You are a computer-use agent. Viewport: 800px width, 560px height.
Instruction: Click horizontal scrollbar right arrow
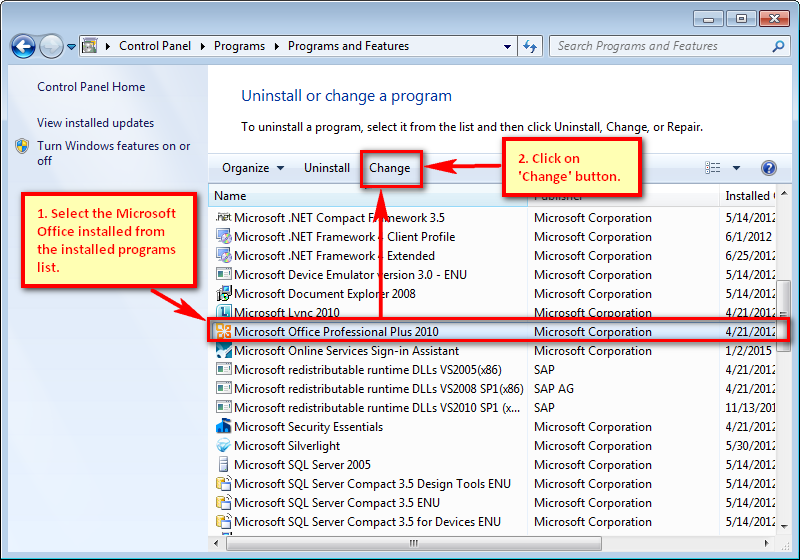767,543
